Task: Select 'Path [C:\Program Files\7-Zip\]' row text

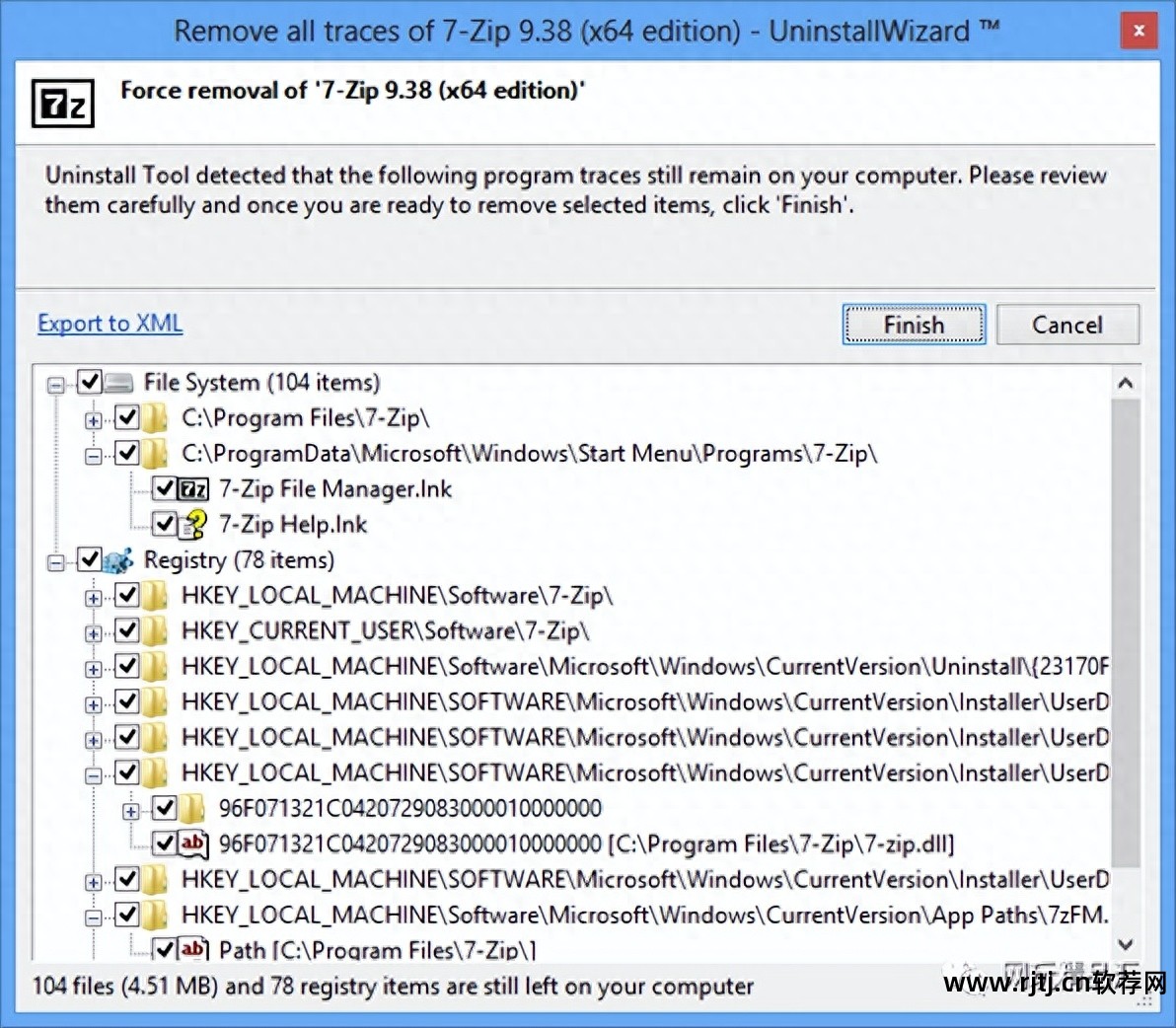Action: (x=377, y=950)
